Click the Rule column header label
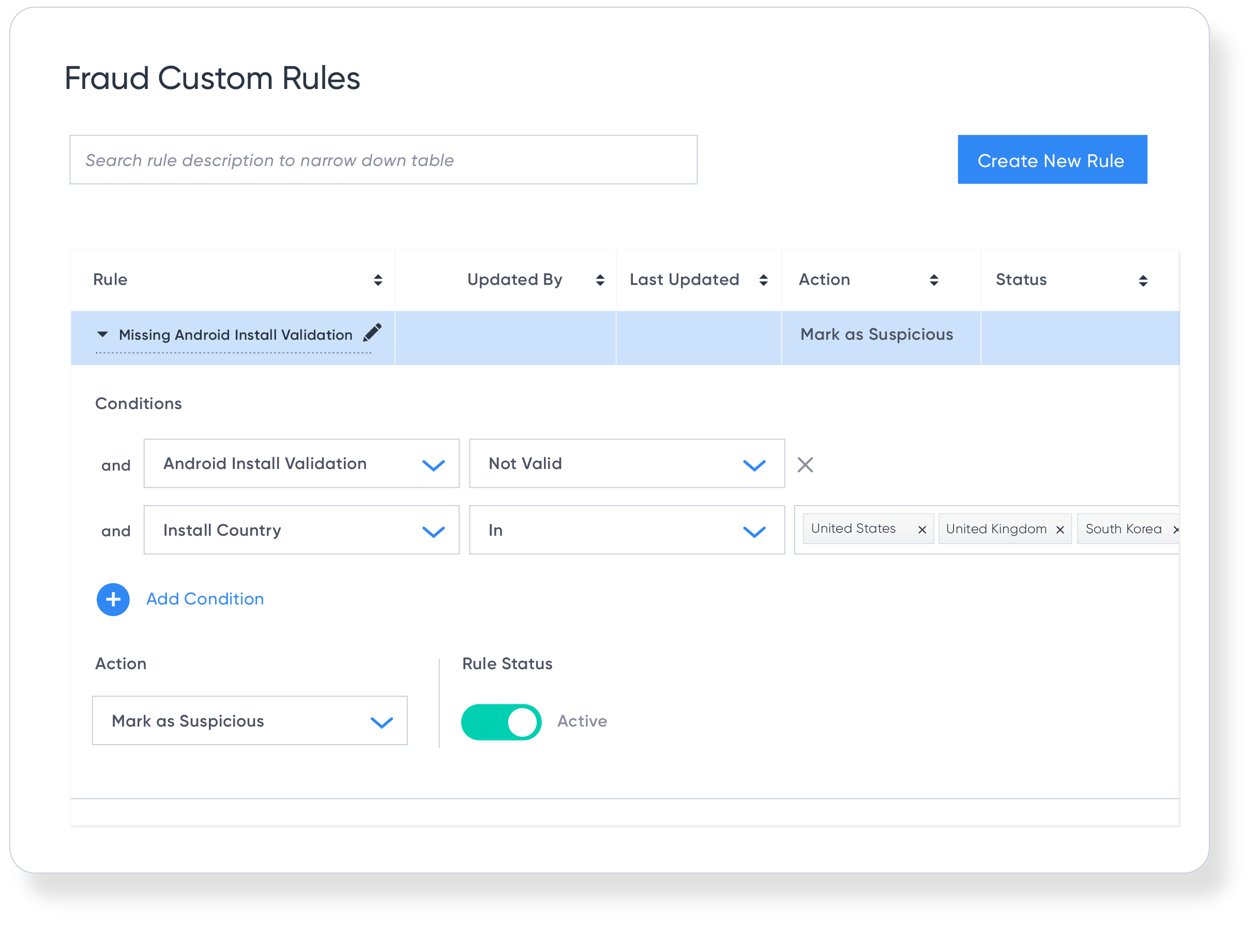The image size is (1257, 952). [110, 279]
